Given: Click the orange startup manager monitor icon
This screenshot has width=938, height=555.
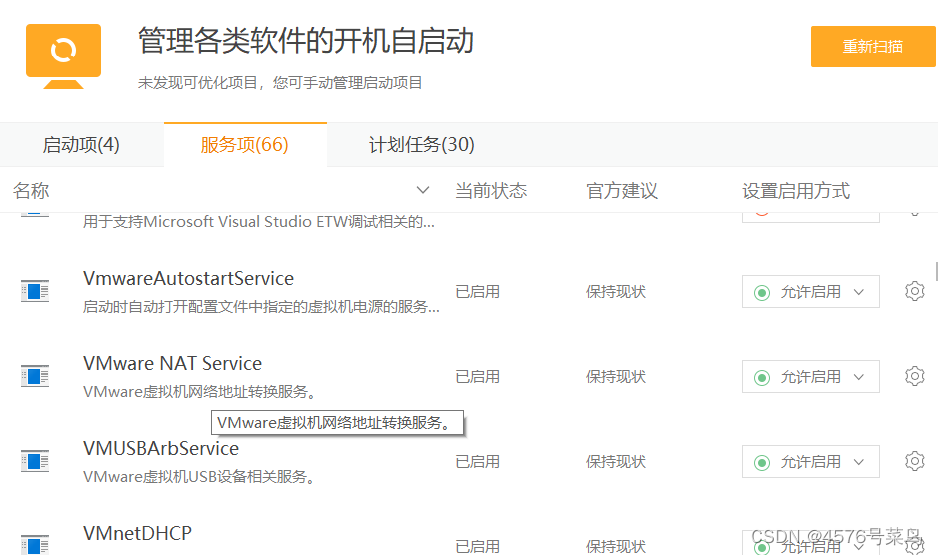Looking at the screenshot, I should point(63,56).
